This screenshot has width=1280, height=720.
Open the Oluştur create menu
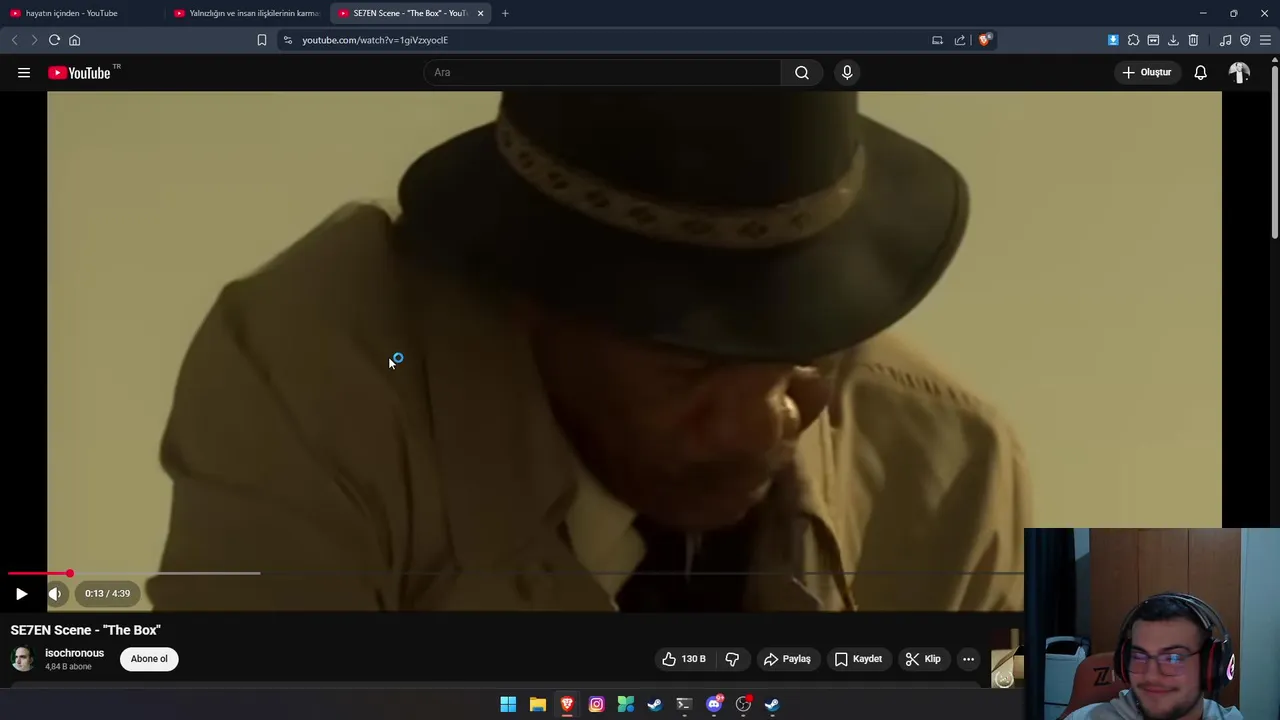tap(1146, 72)
